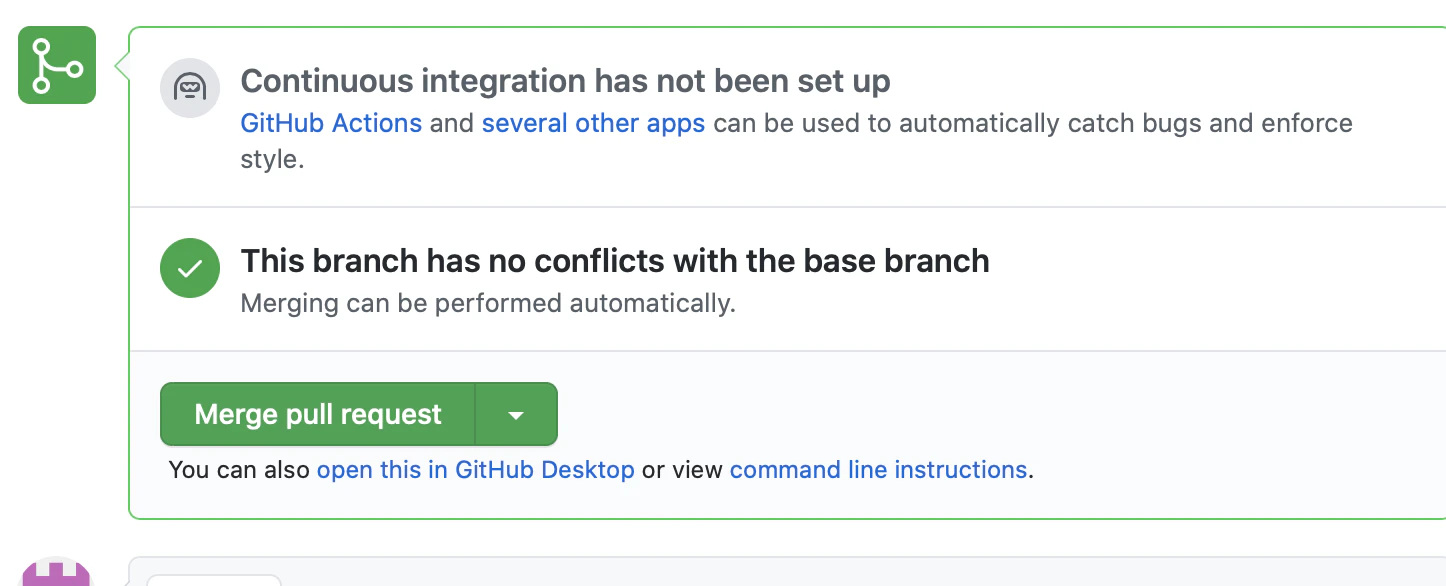Click 'Merging can be performed automatically.' text
Screen dimensions: 1446x586
click(x=488, y=303)
